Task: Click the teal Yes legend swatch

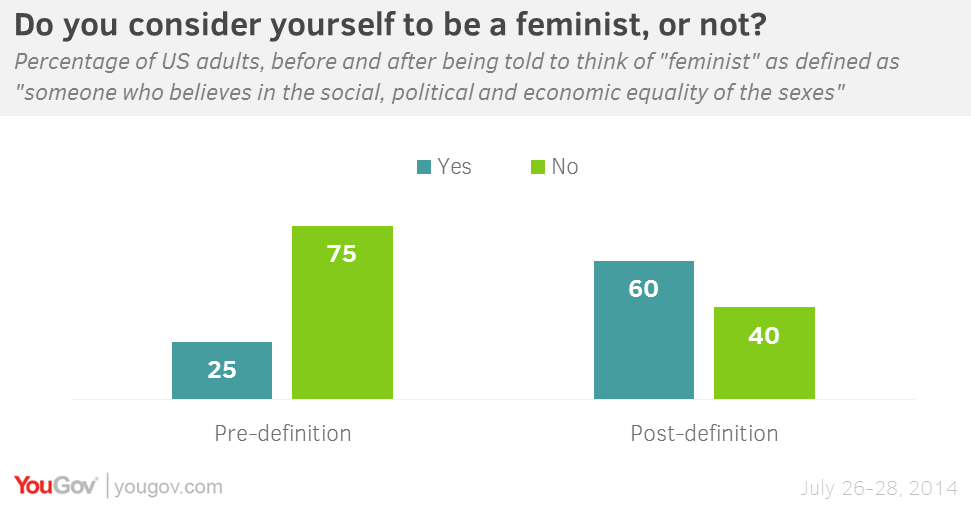Action: pos(424,167)
